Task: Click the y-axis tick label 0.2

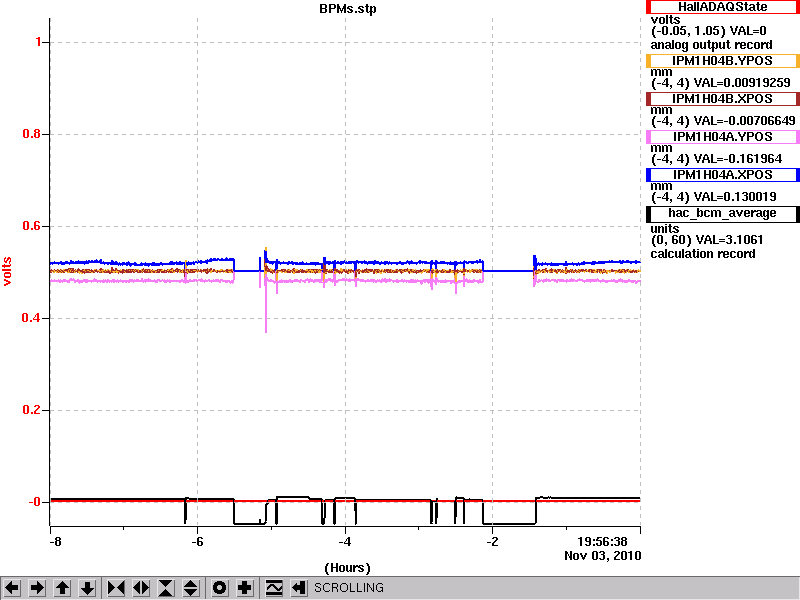Action: 32,410
